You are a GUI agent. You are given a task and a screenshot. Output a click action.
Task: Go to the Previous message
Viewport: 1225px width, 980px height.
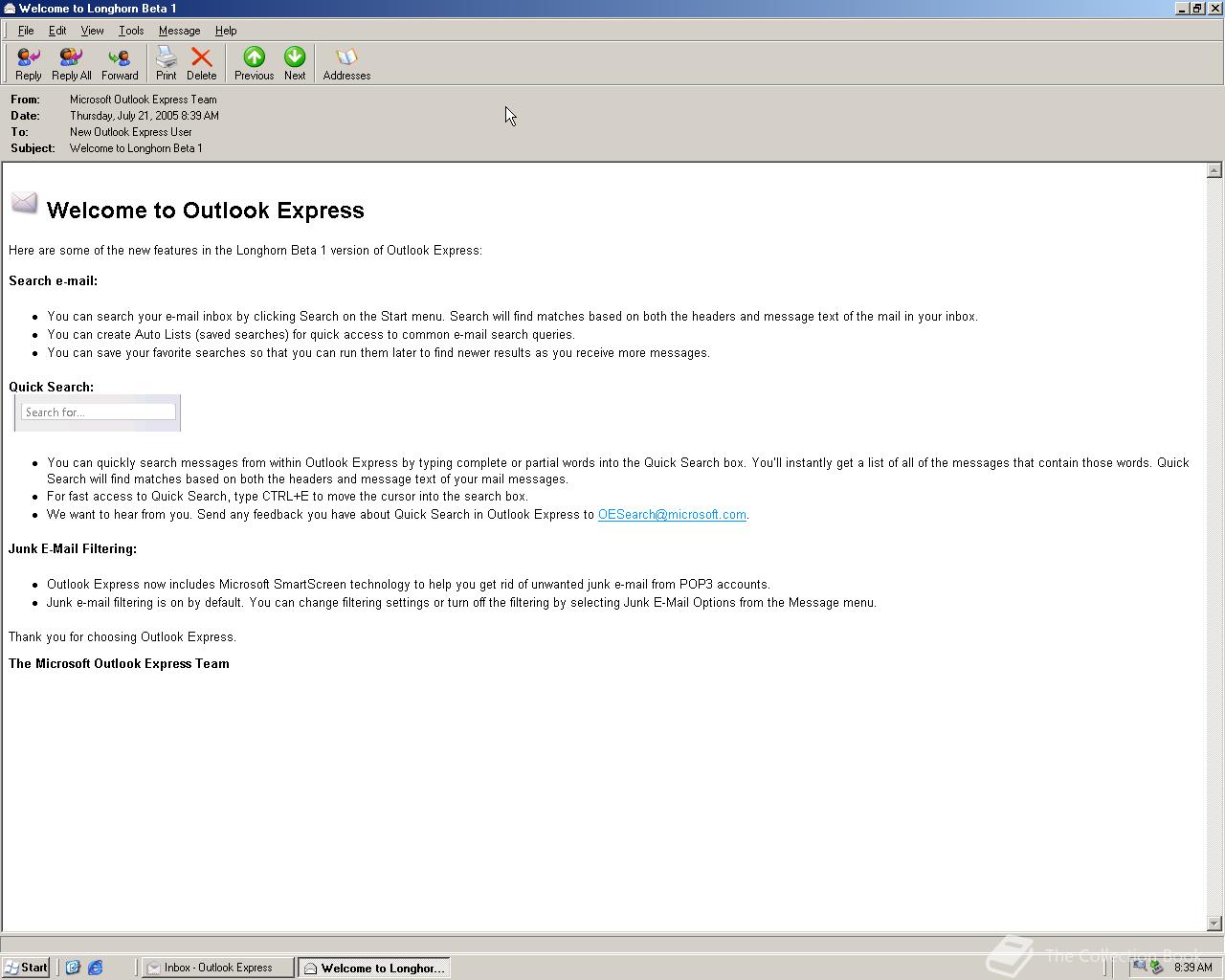(x=254, y=64)
